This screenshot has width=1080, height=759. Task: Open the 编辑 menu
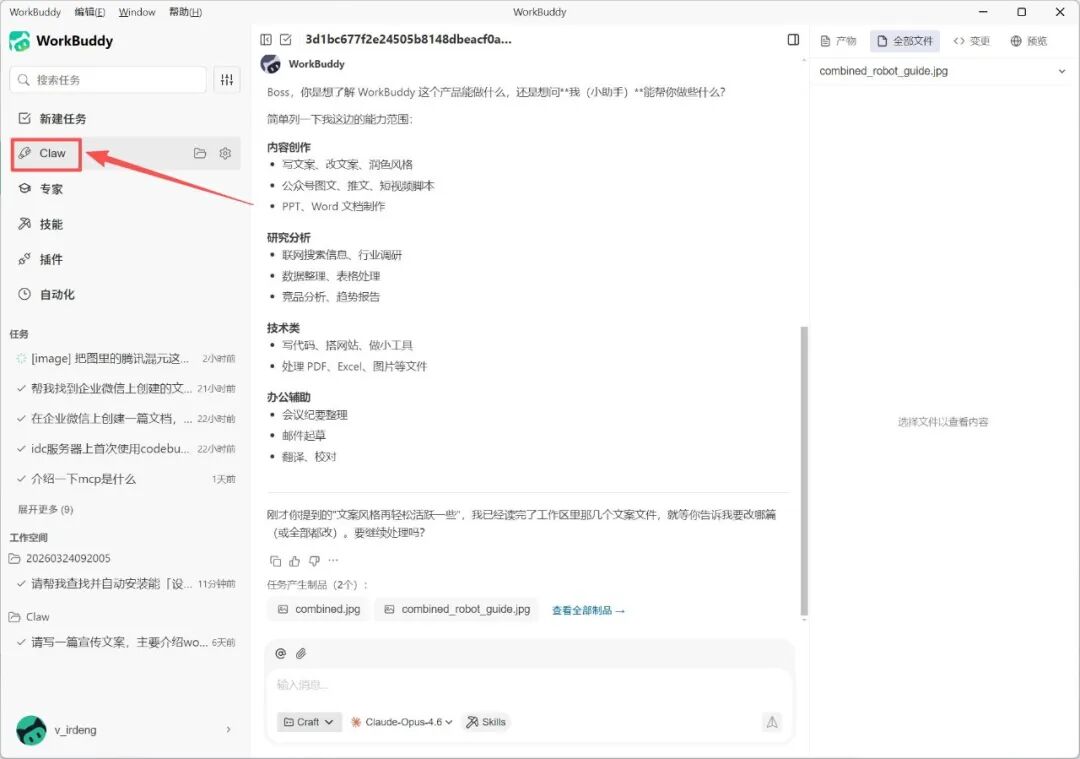[90, 12]
